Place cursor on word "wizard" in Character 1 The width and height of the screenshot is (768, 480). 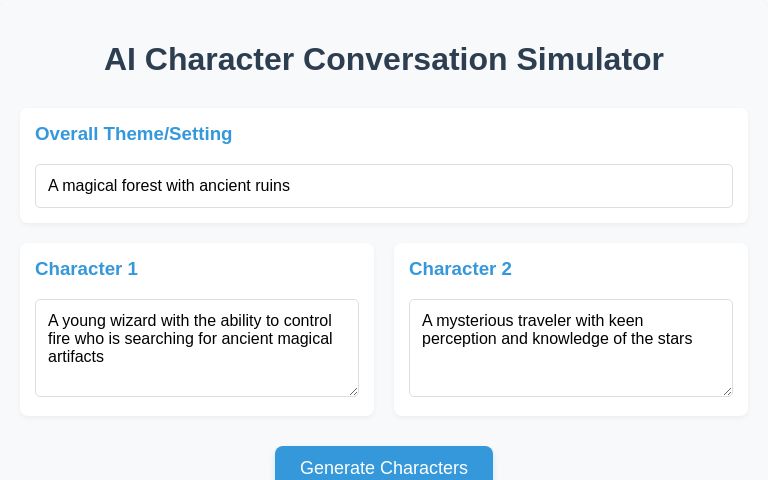pyautogui.click(x=141, y=321)
